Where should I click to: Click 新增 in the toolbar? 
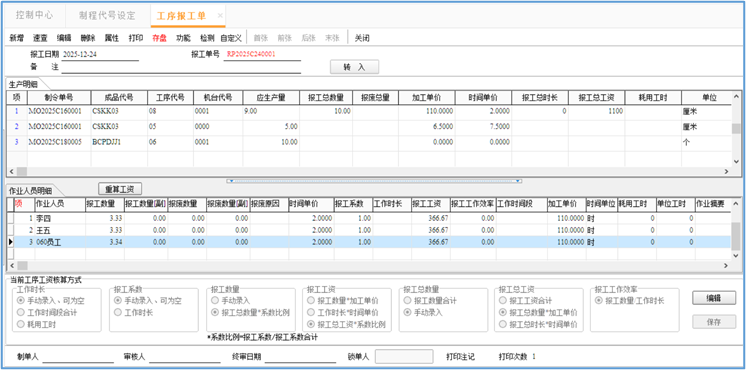tap(17, 39)
